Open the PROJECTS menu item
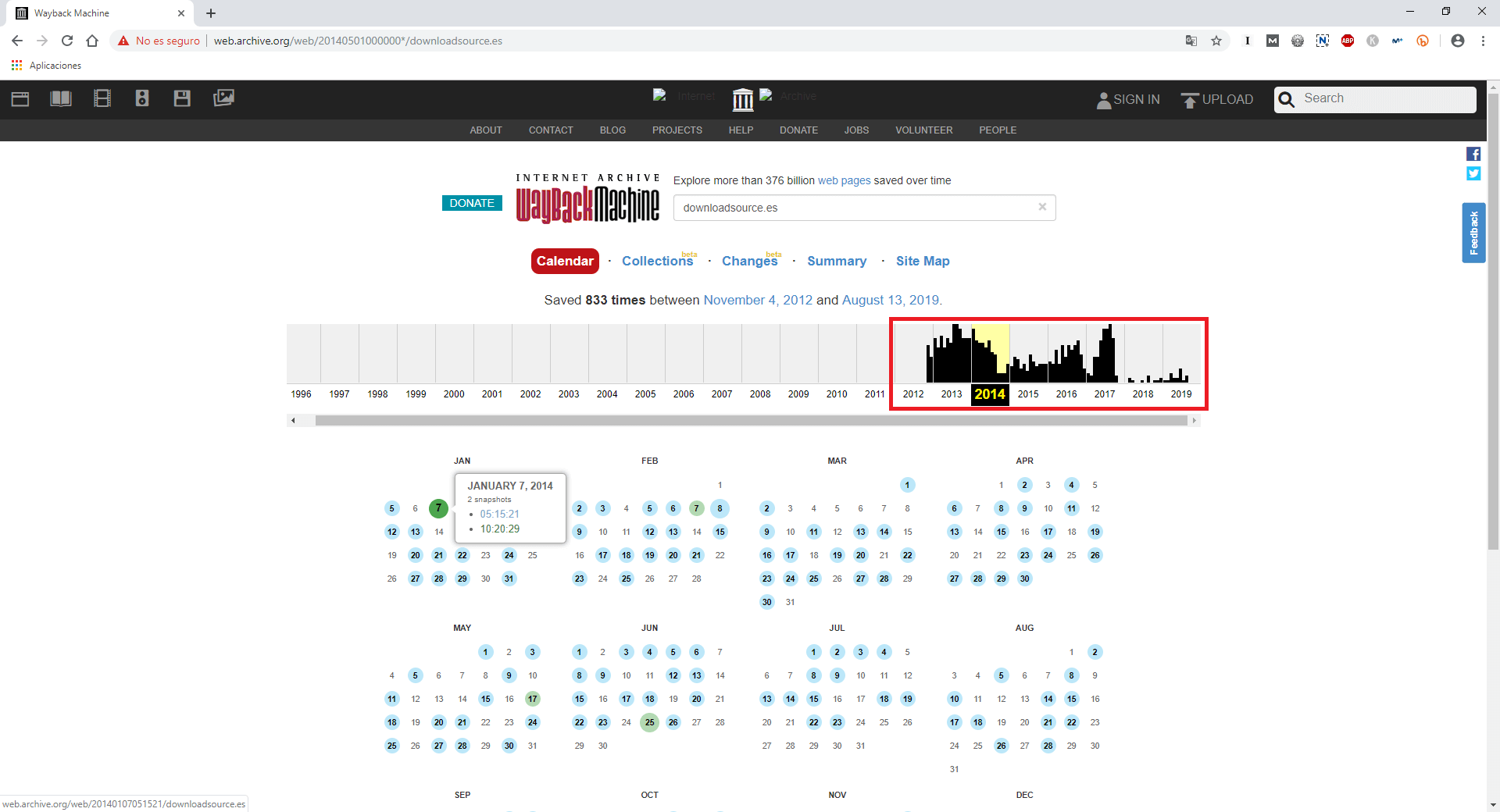This screenshot has width=1500, height=812. pos(677,130)
